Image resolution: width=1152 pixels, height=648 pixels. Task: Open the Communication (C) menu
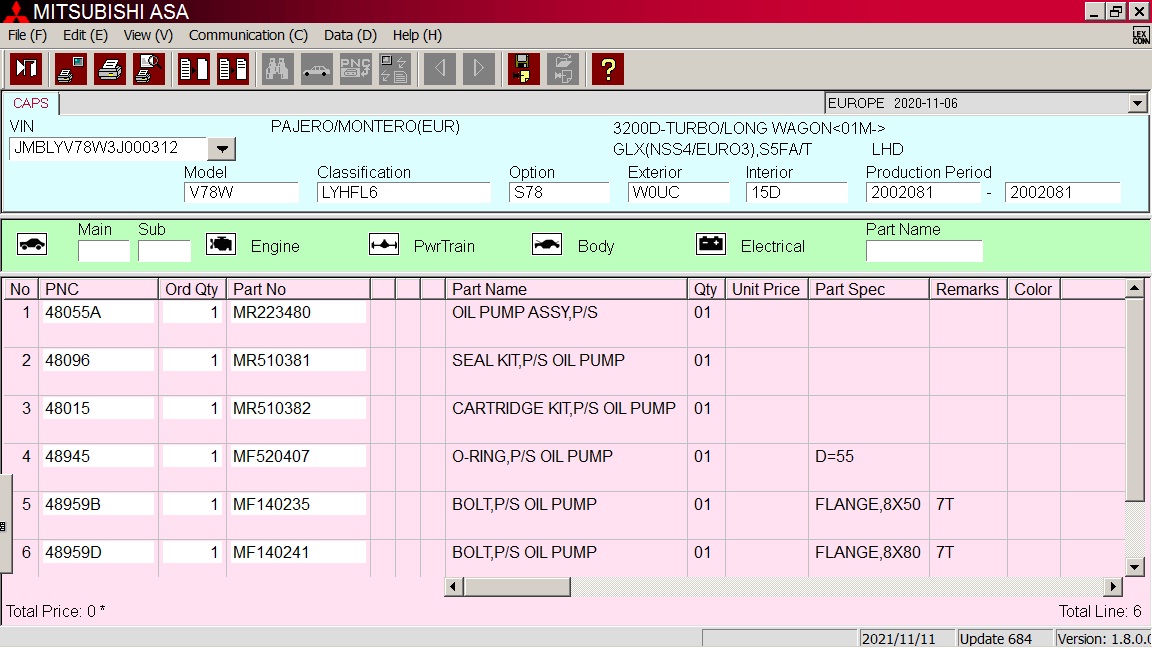[248, 35]
